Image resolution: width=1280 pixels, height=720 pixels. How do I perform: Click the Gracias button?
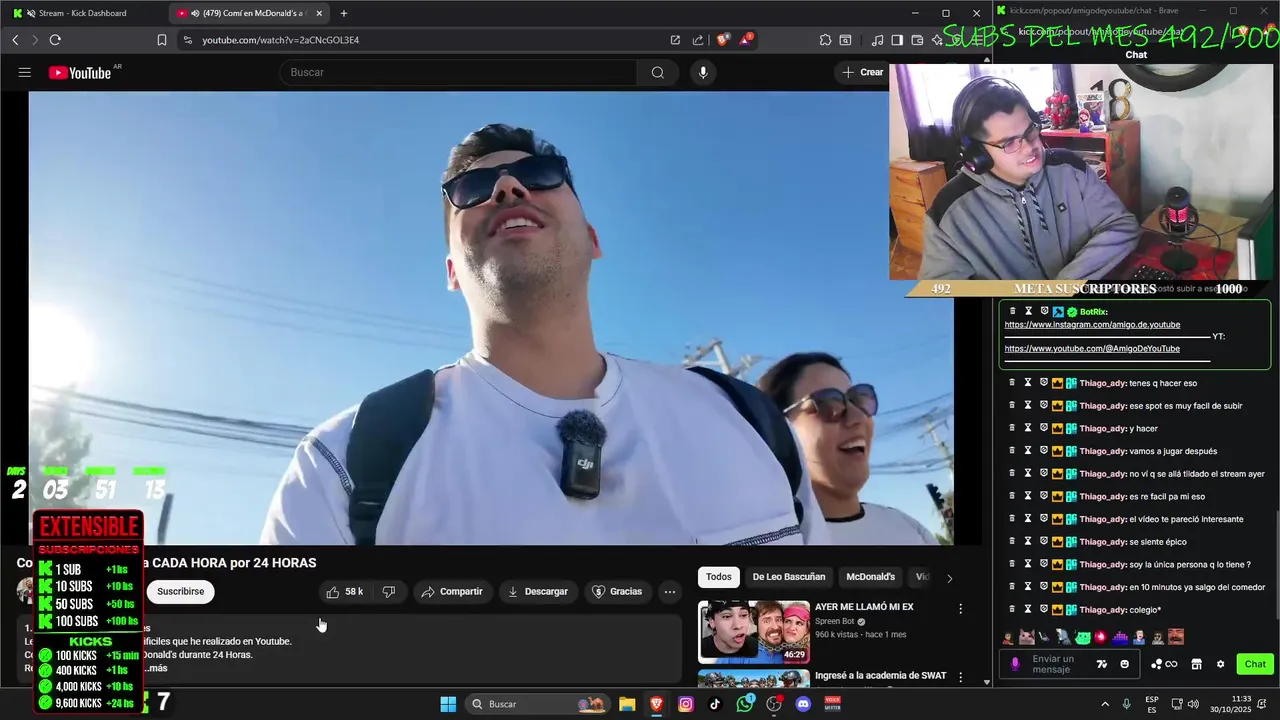616,592
